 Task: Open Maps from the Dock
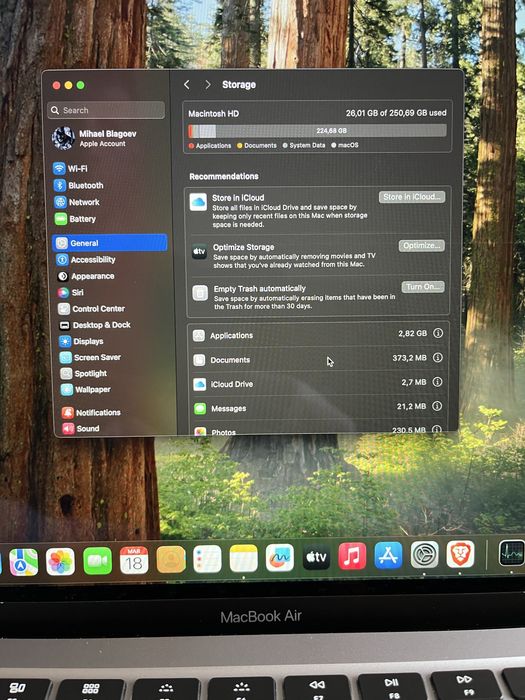23,562
